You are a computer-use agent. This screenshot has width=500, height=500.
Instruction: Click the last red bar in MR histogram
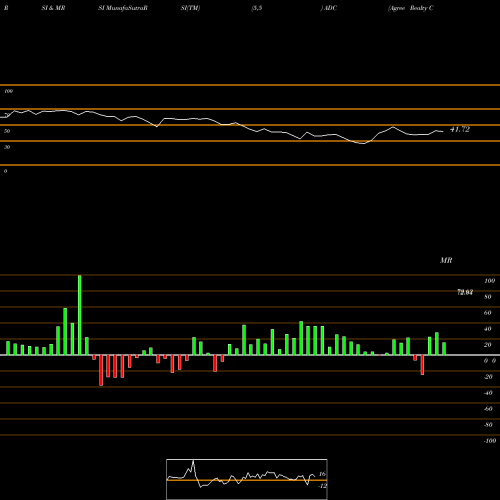pos(422,365)
